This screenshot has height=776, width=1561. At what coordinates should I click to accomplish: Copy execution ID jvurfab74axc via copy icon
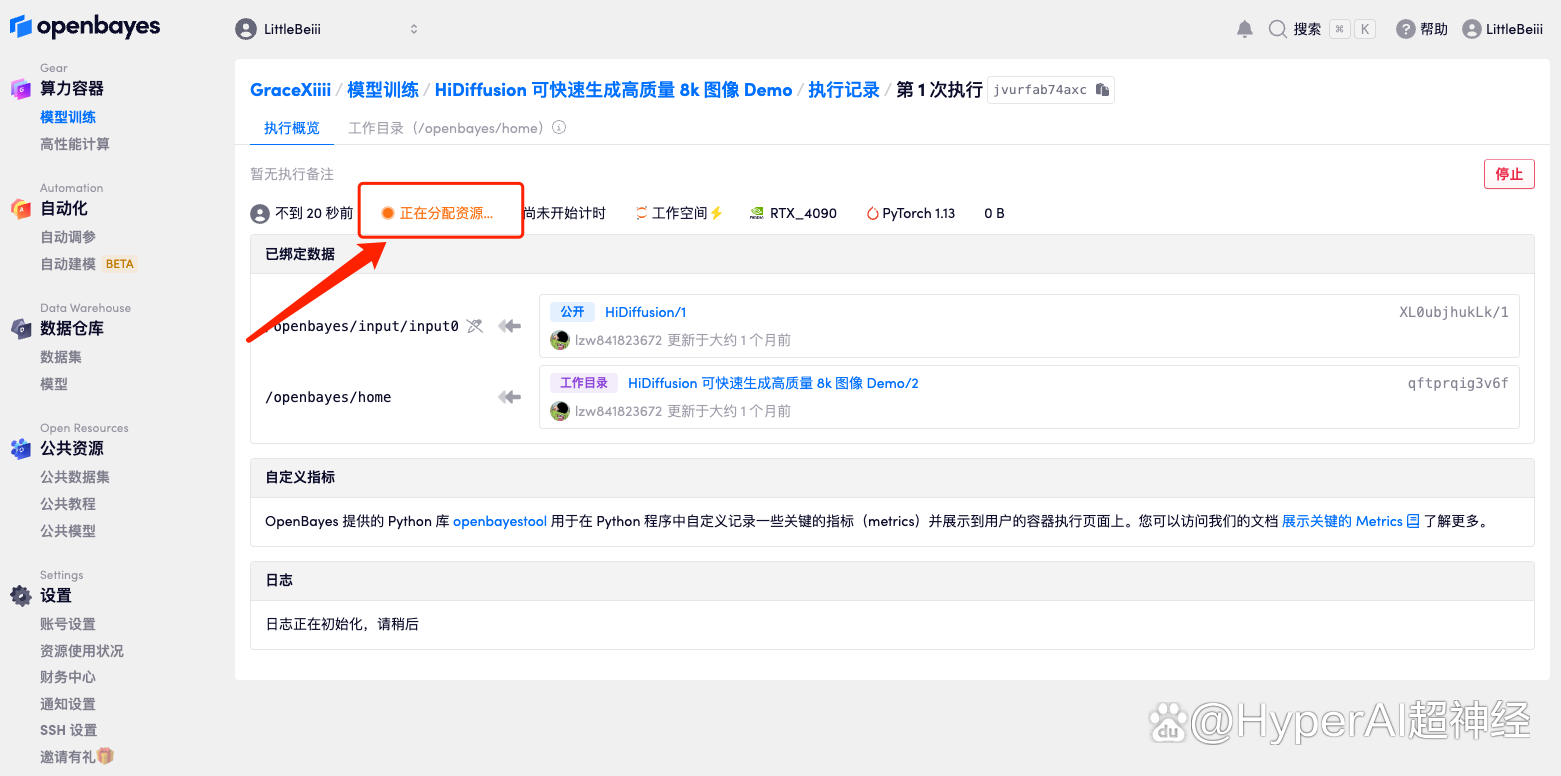1102,90
